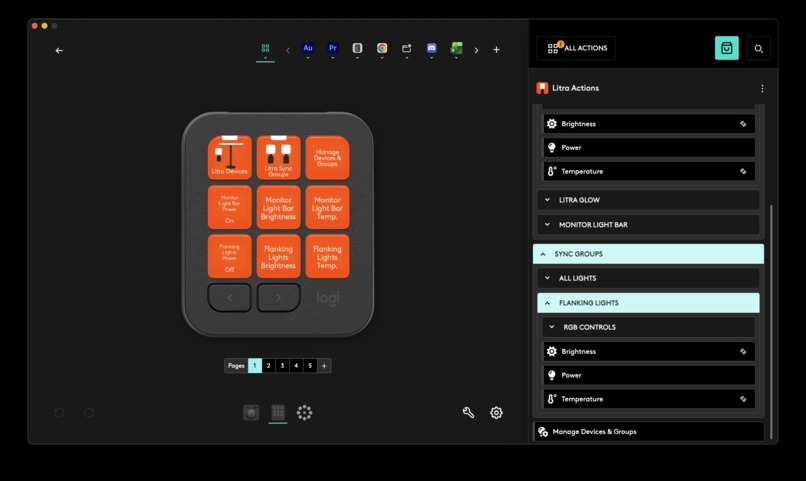The width and height of the screenshot is (806, 481).
Task: Click the actions panel scrollbar
Action: coord(772,321)
